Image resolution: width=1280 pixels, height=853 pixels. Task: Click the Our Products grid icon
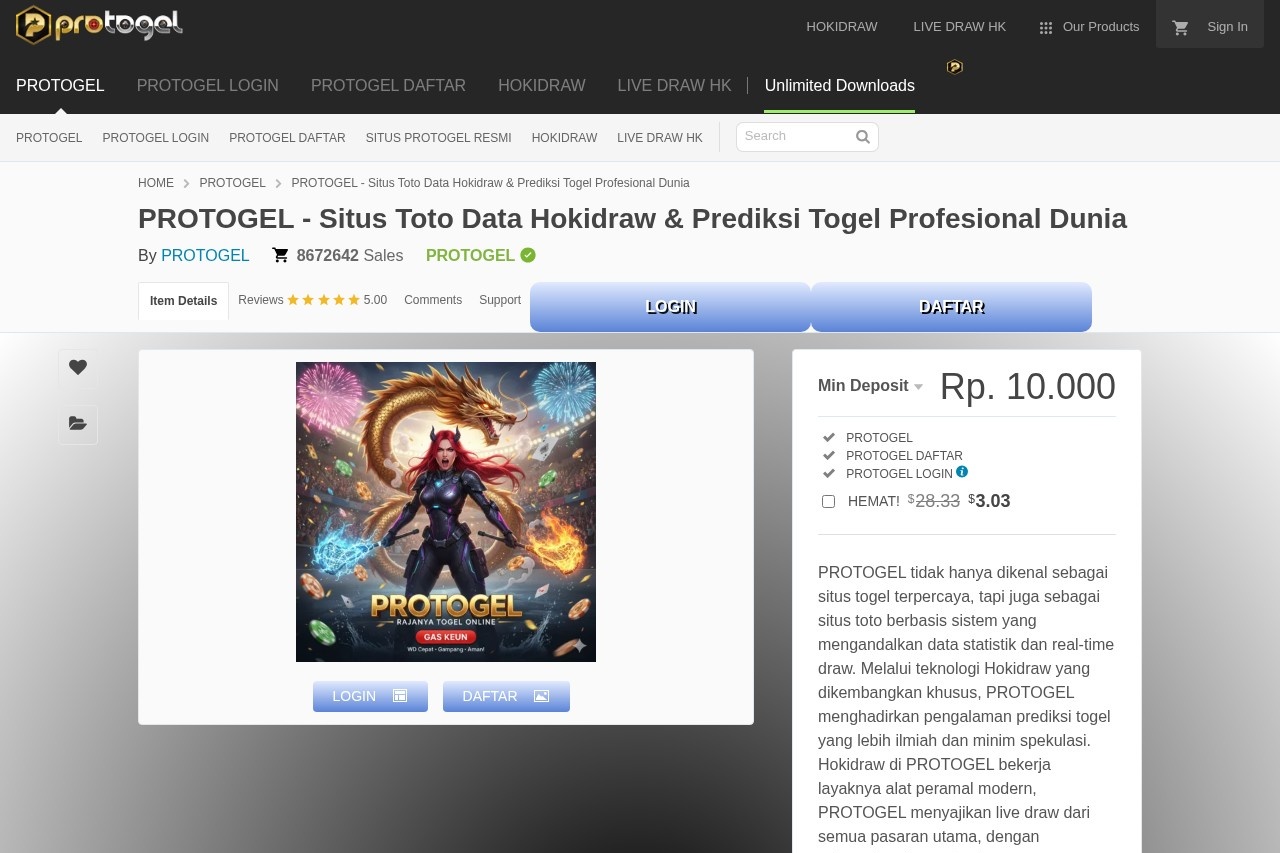pyautogui.click(x=1045, y=28)
